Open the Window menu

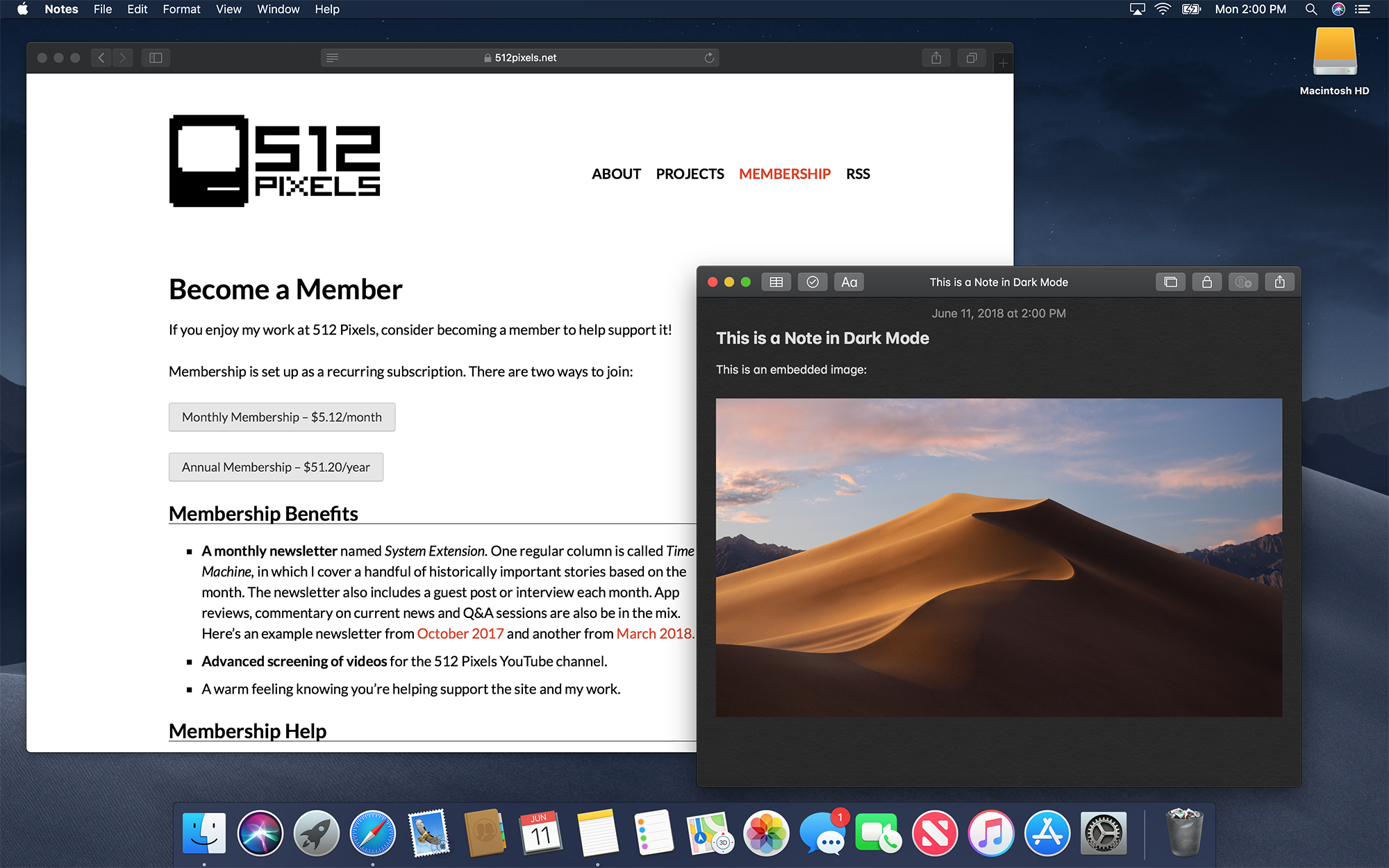tap(278, 9)
